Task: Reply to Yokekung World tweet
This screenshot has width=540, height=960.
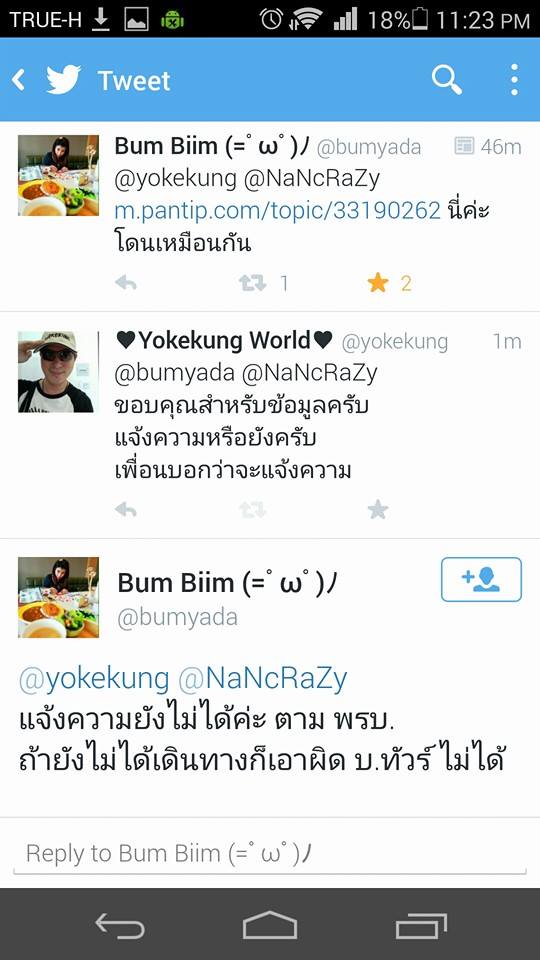Action: pos(126,509)
